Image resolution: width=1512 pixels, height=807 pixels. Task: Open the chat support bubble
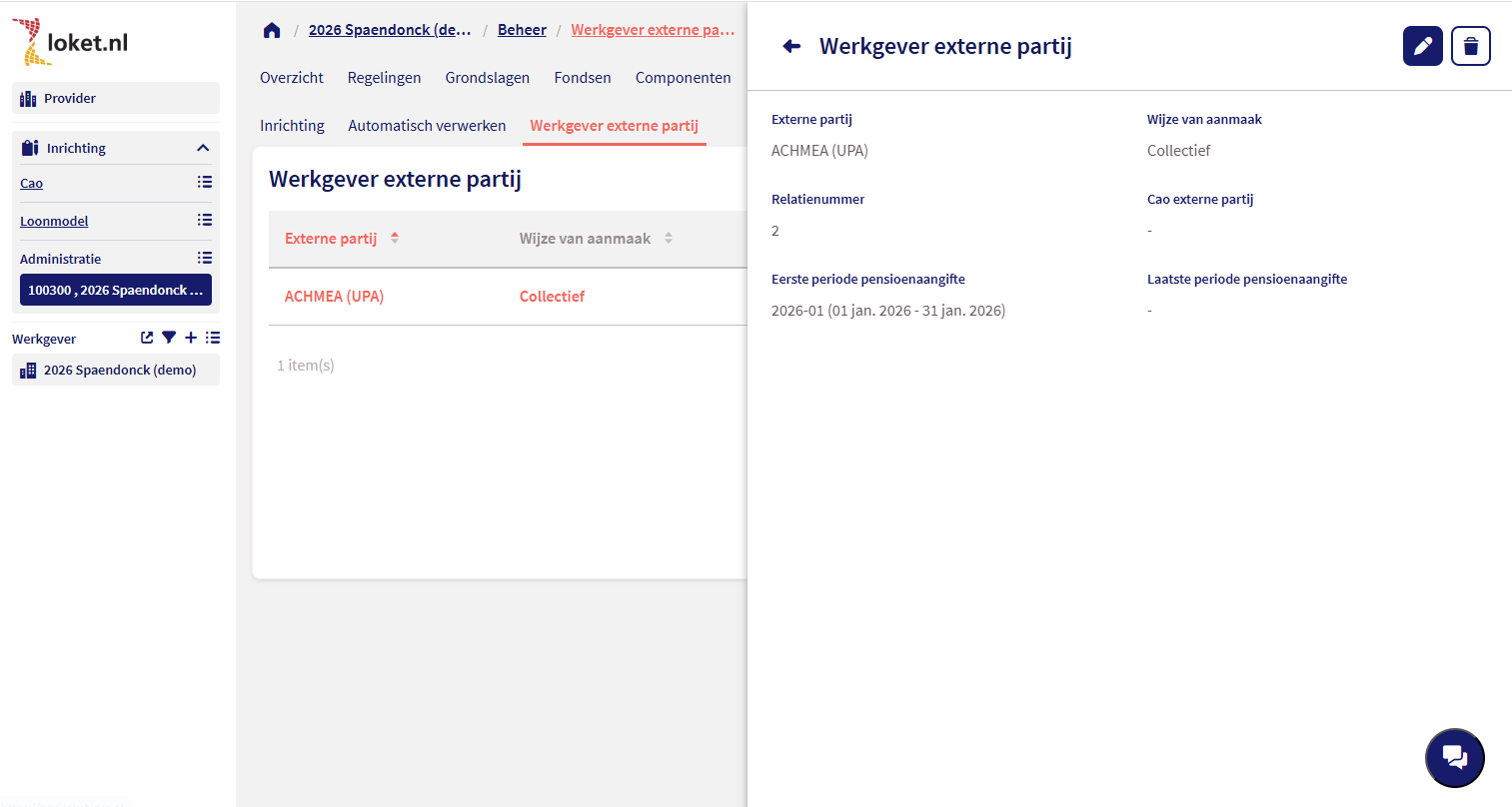[x=1454, y=758]
